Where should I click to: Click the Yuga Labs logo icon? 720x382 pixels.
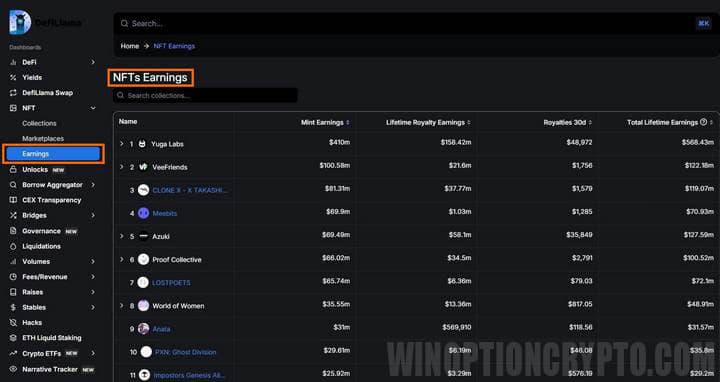click(142, 144)
